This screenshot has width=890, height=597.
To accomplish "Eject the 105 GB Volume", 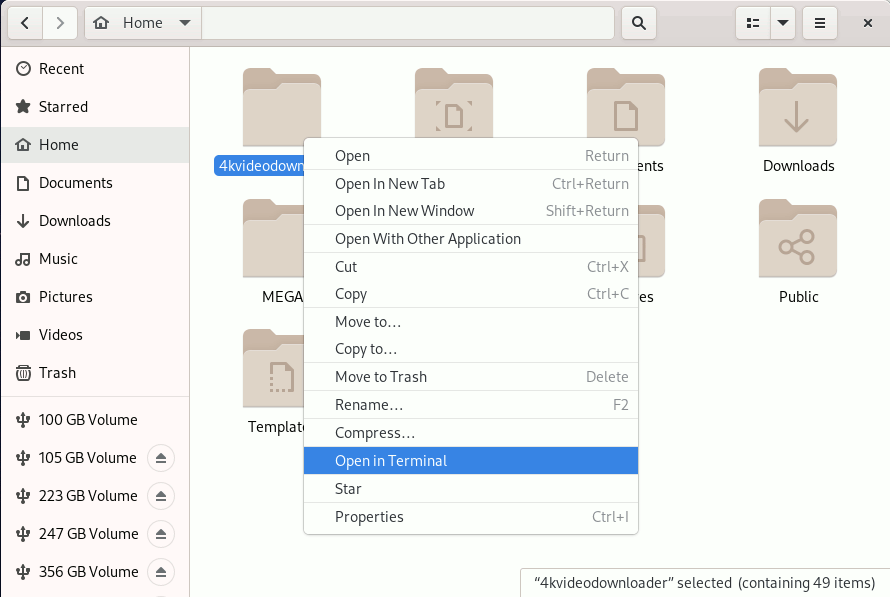I will (161, 458).
